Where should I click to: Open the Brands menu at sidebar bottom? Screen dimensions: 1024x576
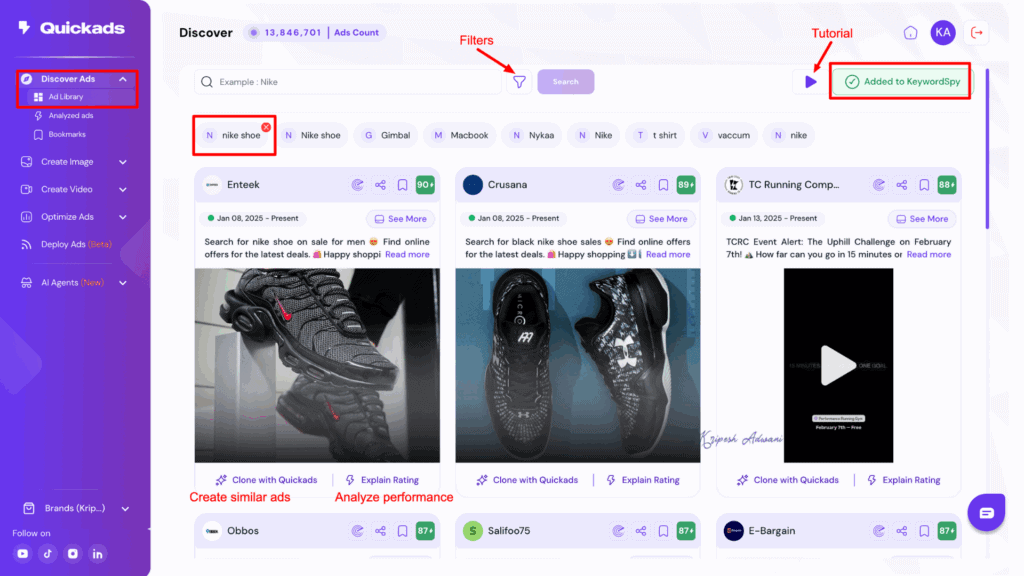coord(66,508)
